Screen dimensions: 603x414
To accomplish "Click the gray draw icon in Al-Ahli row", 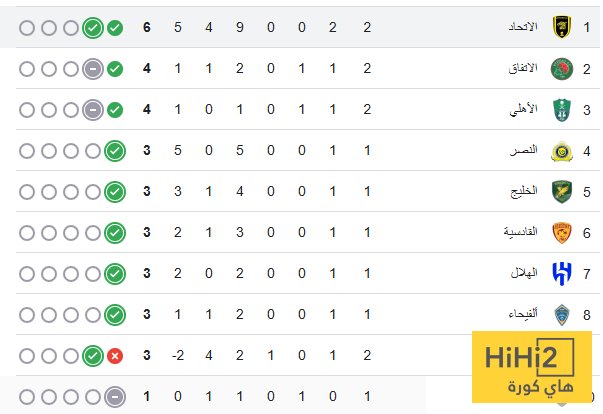I will pos(92,109).
